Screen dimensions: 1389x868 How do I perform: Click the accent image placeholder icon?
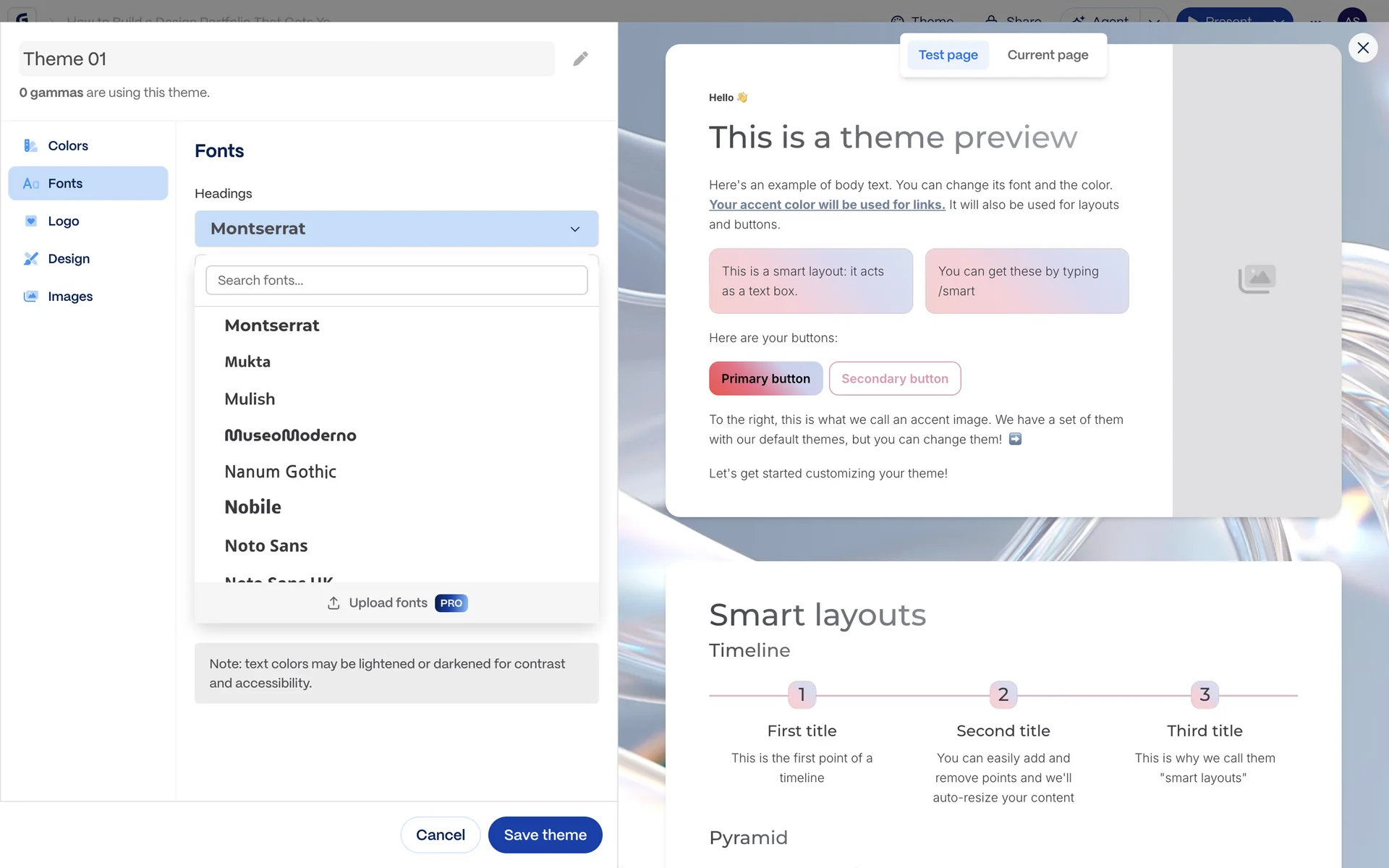click(x=1257, y=279)
